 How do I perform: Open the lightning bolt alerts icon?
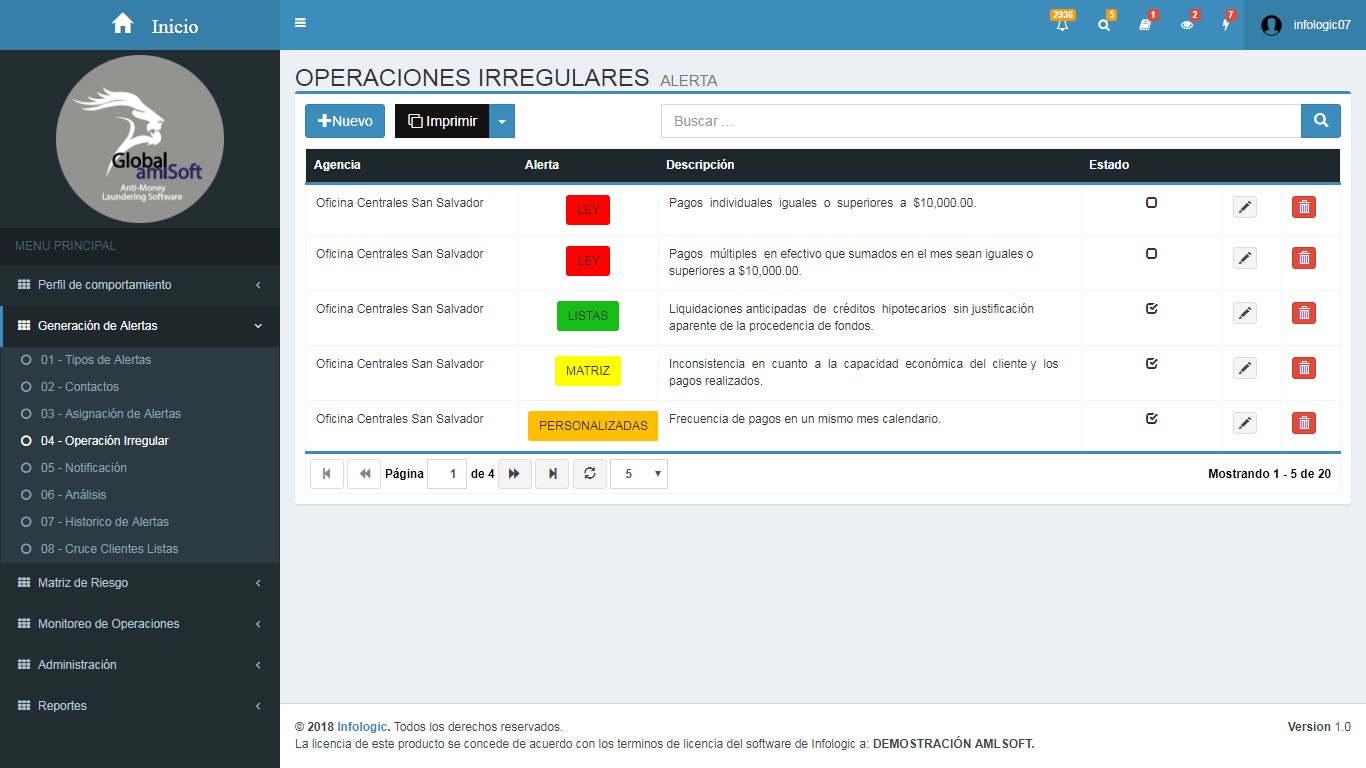[1226, 25]
